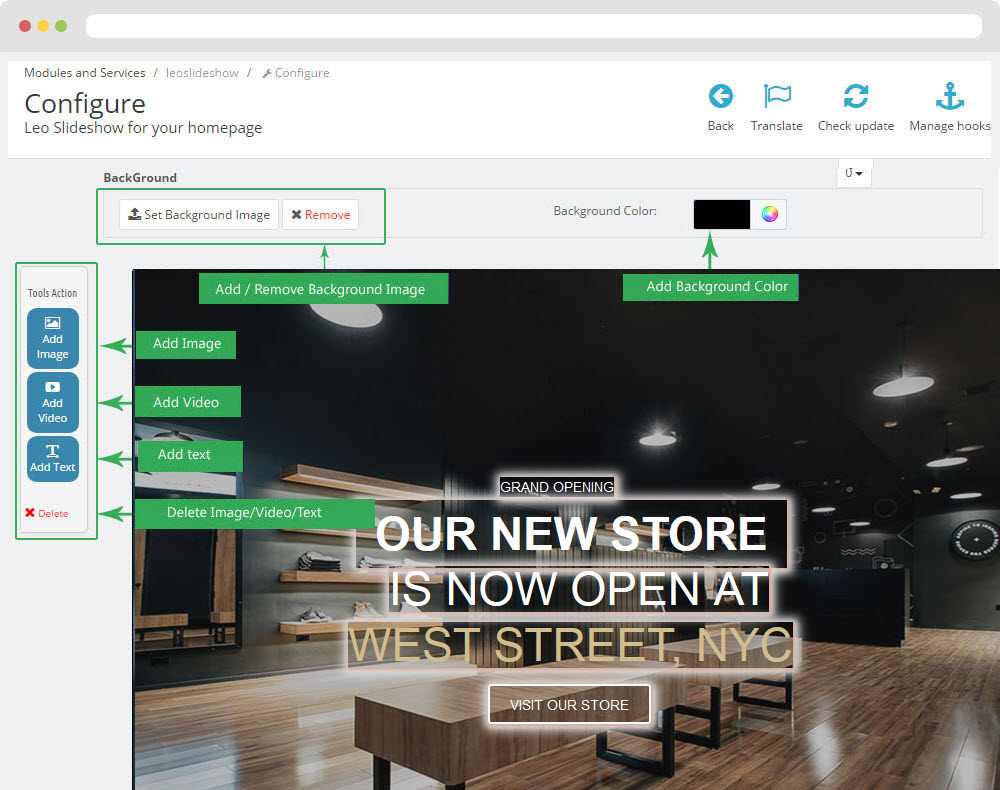Select the OUR NEW STORE text layer

click(571, 534)
